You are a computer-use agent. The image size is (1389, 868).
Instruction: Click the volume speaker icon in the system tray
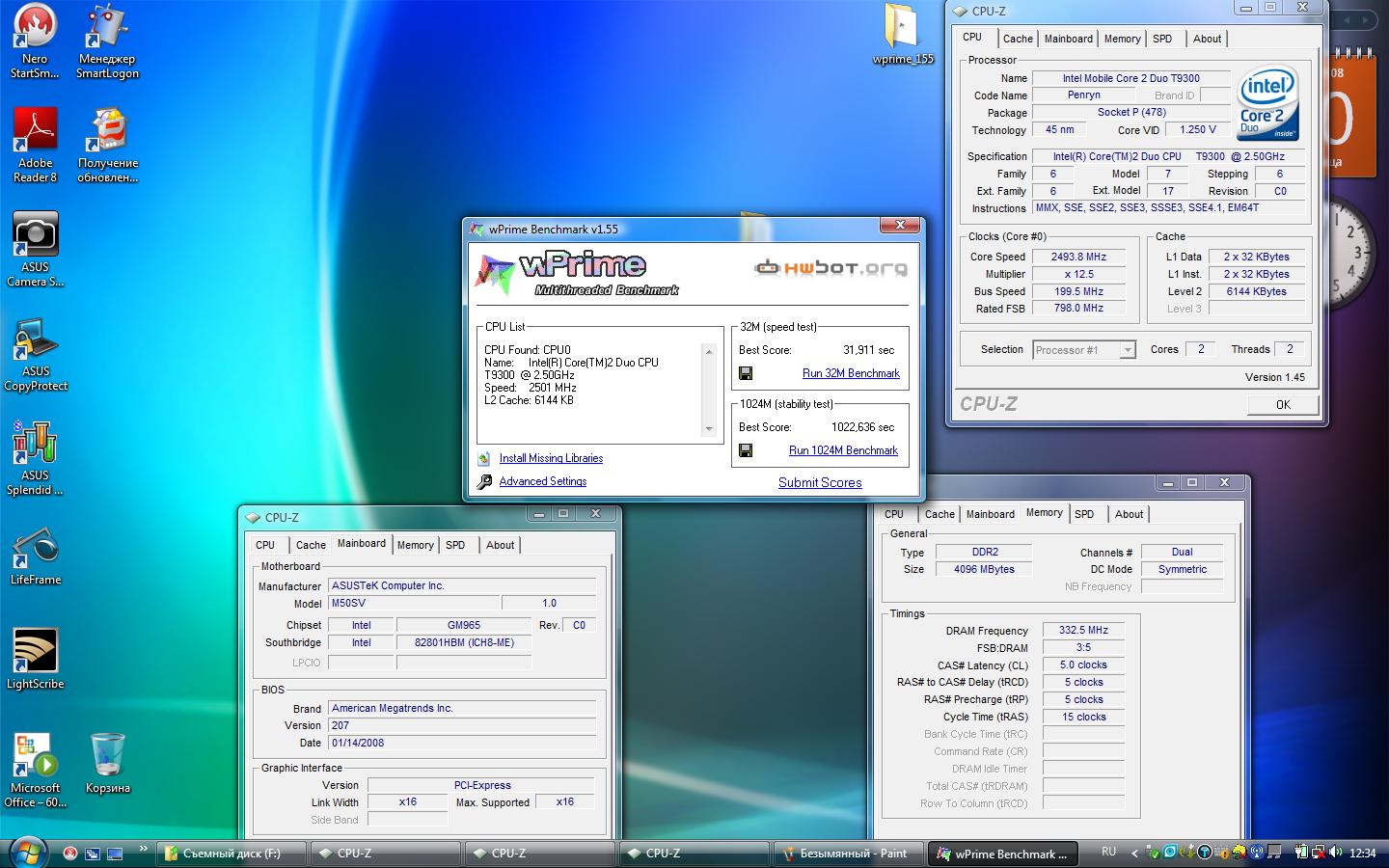pos(1336,853)
